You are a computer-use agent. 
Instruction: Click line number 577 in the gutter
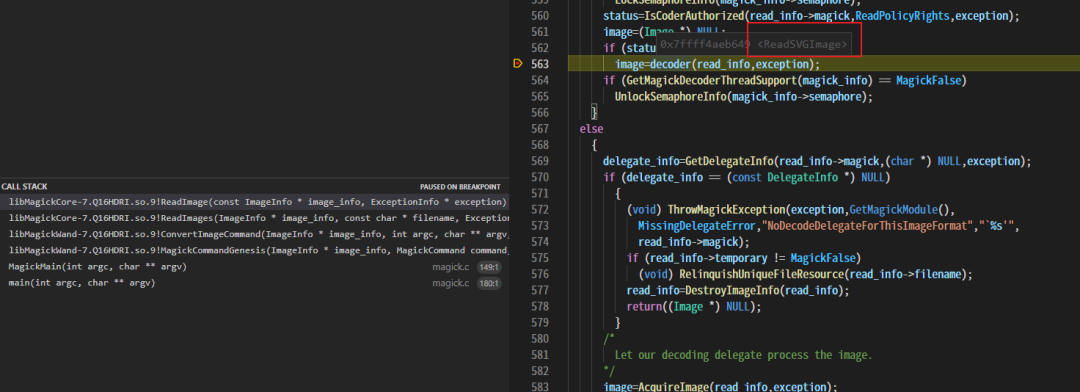(x=540, y=290)
